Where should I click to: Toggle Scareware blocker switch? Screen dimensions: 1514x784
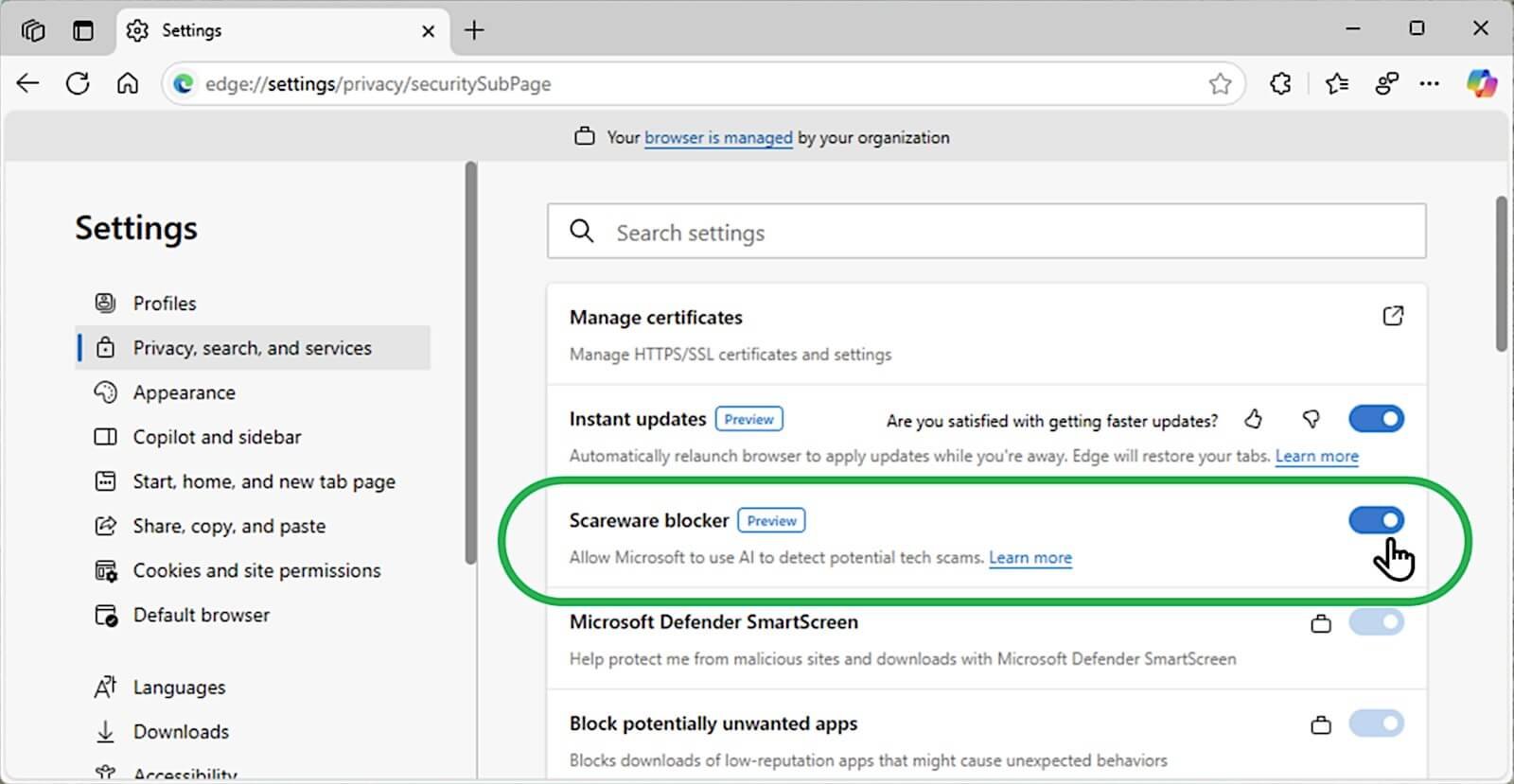1376,520
